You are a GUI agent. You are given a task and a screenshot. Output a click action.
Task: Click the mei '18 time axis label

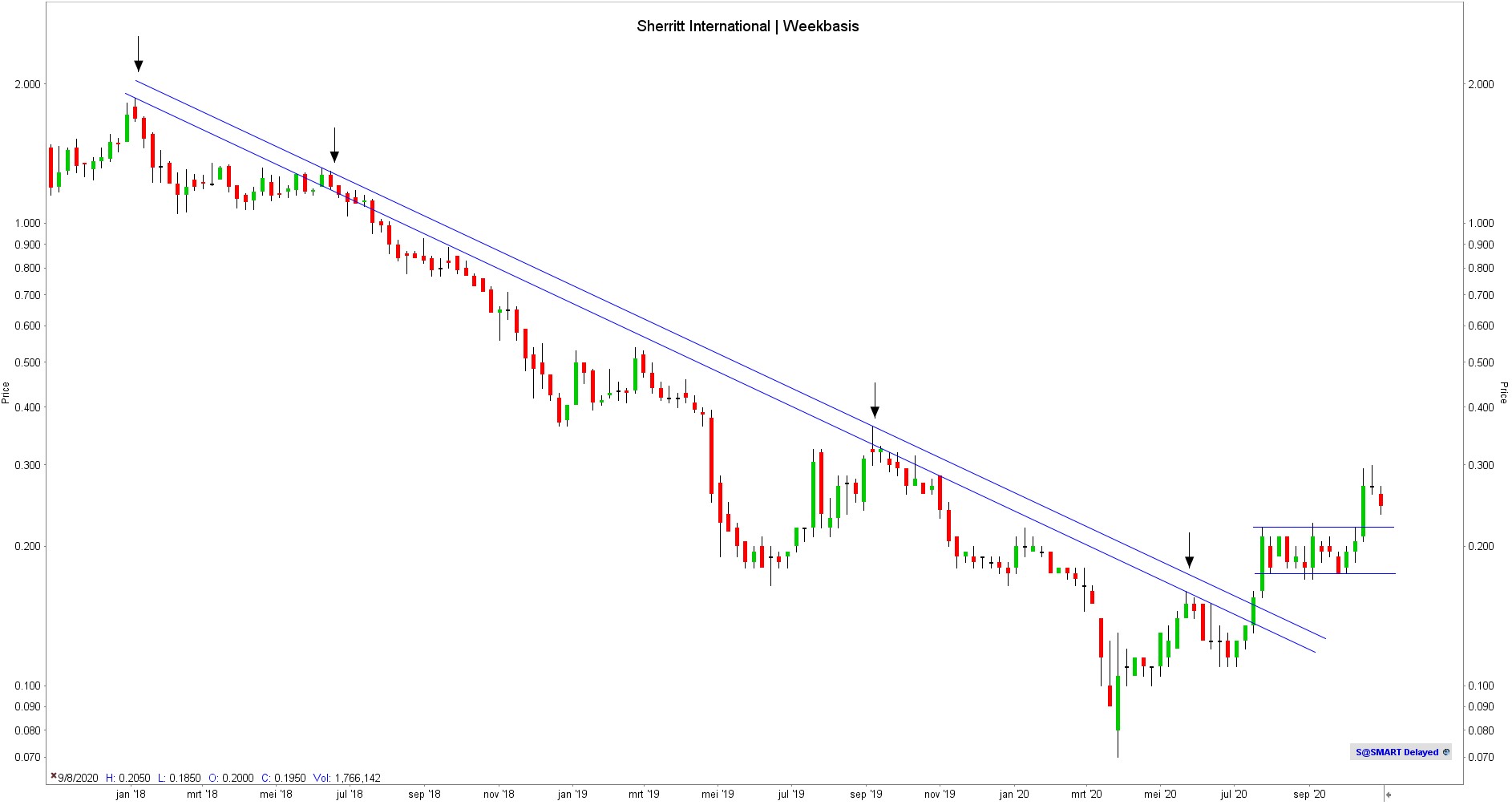[x=276, y=795]
